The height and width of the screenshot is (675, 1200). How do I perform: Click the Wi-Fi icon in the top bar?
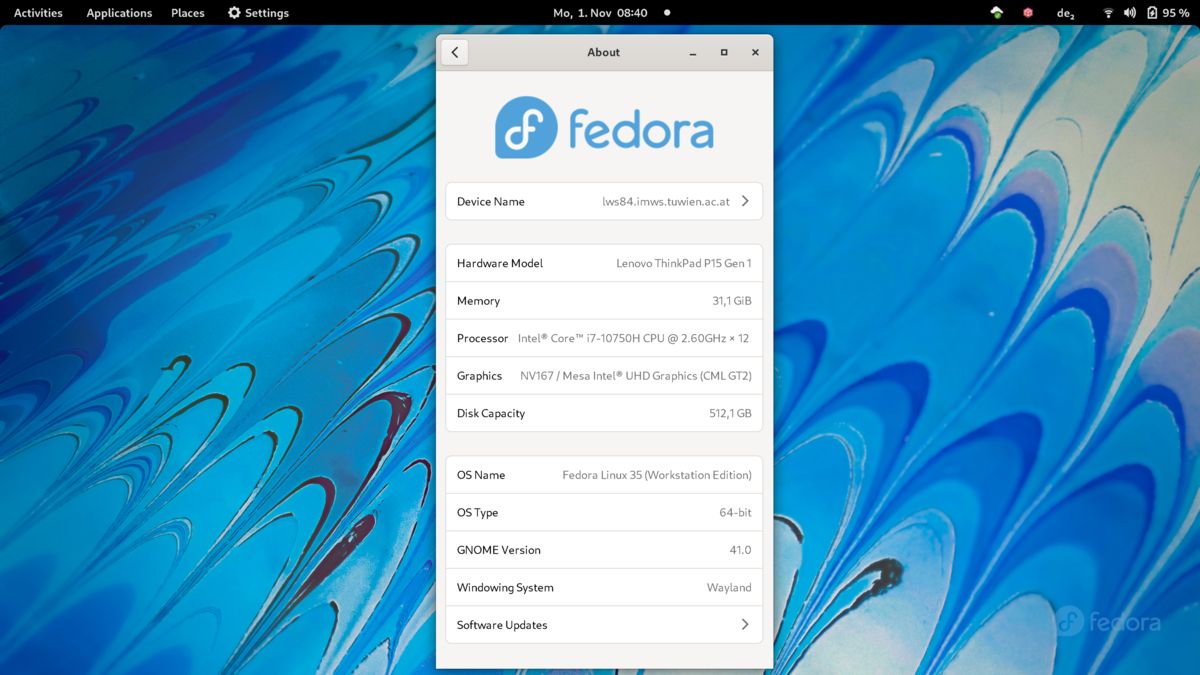click(x=1108, y=13)
